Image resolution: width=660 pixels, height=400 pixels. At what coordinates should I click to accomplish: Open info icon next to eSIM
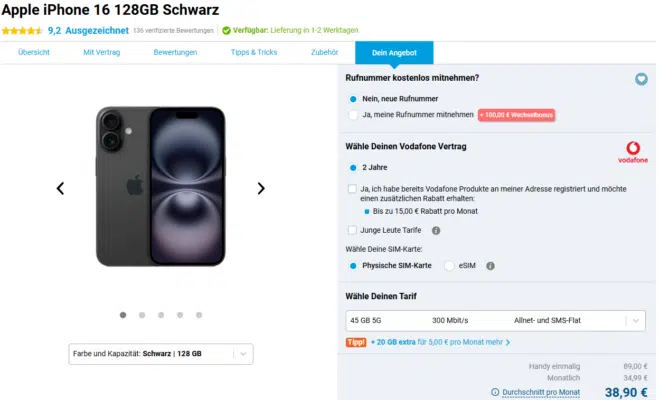click(x=490, y=266)
